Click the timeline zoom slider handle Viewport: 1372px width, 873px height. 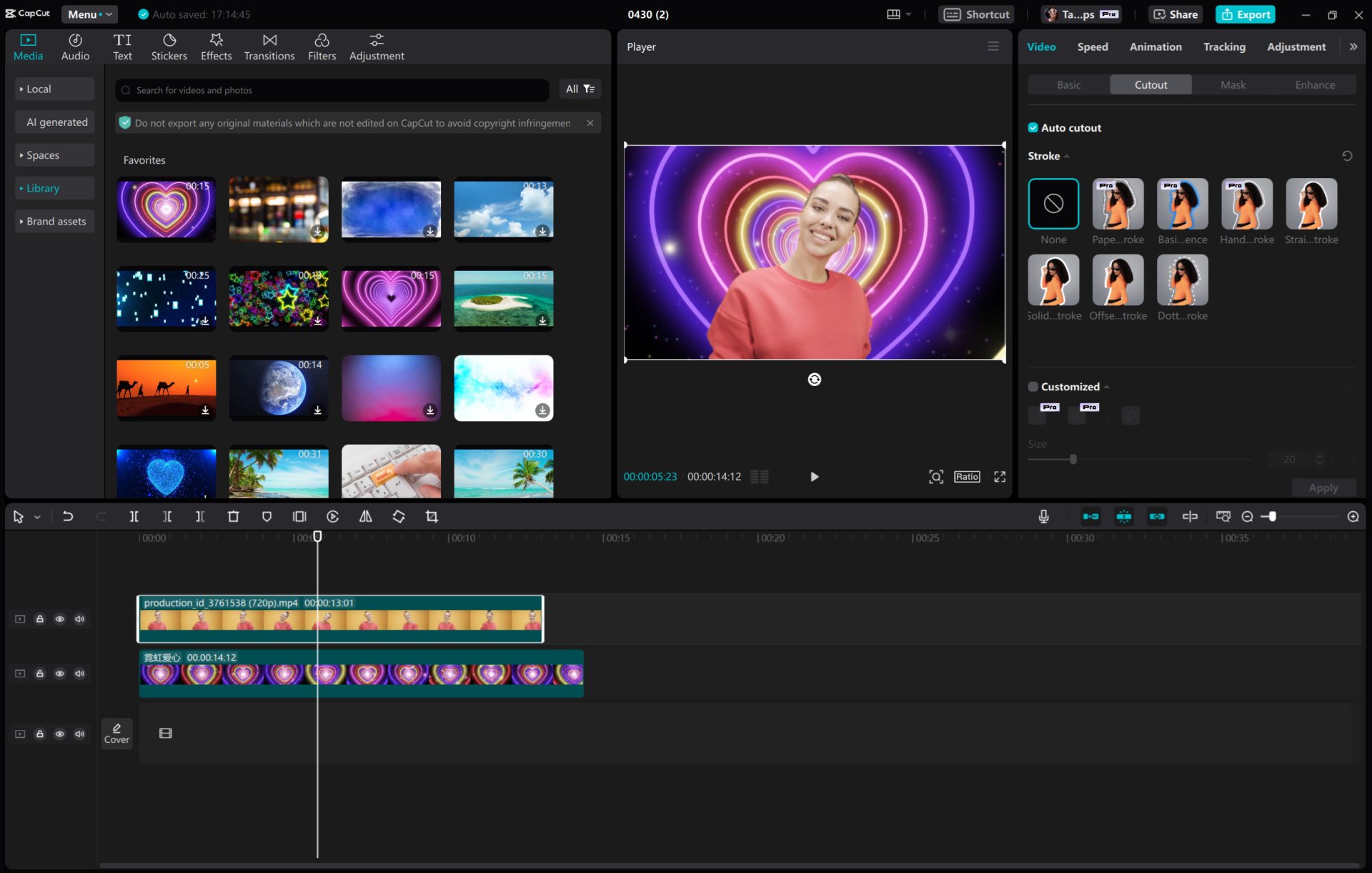[1272, 516]
